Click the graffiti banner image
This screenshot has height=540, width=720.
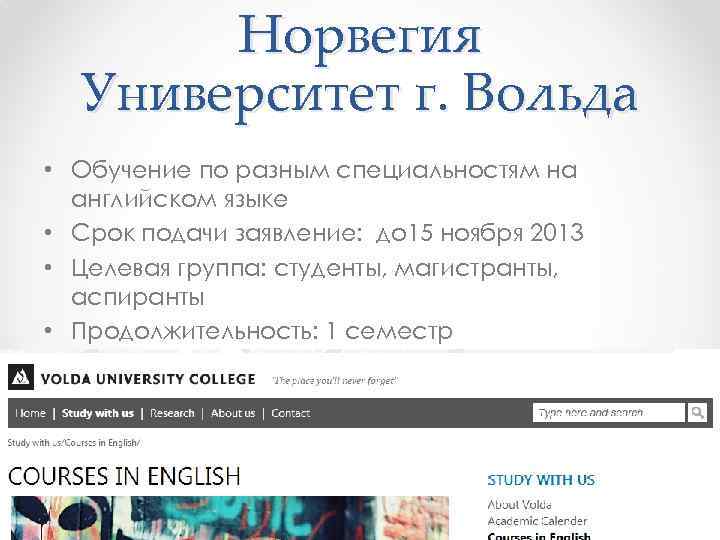click(230, 518)
